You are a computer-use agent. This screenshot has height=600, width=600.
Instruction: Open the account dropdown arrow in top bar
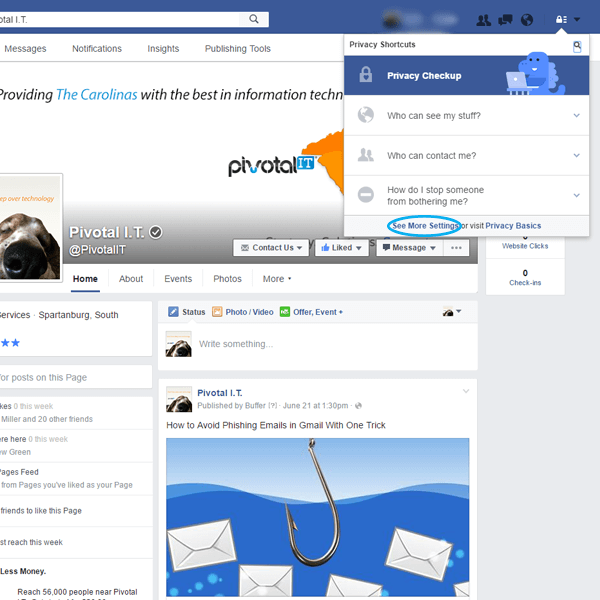[577, 19]
